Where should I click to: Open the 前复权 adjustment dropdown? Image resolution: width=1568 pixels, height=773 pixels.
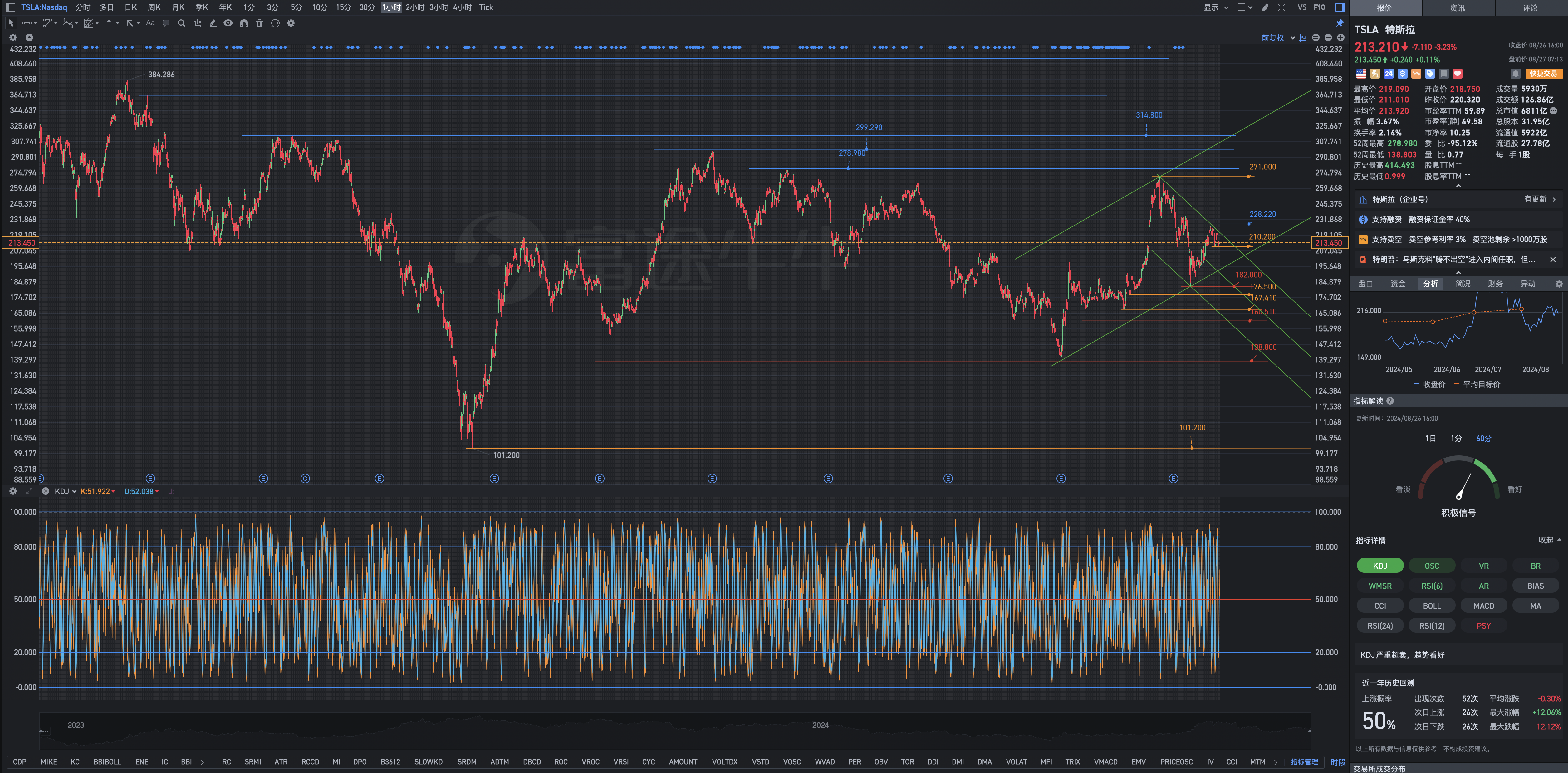(x=1278, y=38)
